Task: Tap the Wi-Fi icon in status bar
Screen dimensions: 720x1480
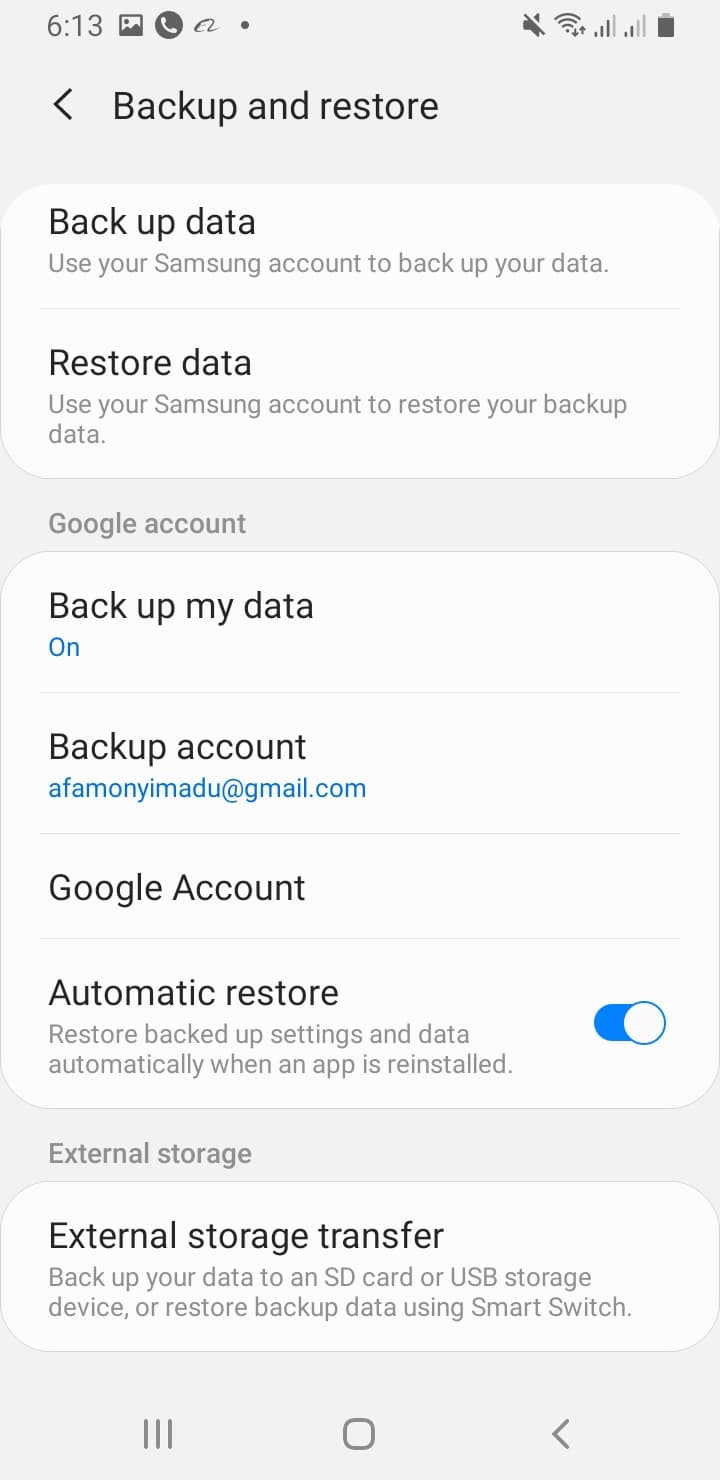Action: pyautogui.click(x=570, y=26)
